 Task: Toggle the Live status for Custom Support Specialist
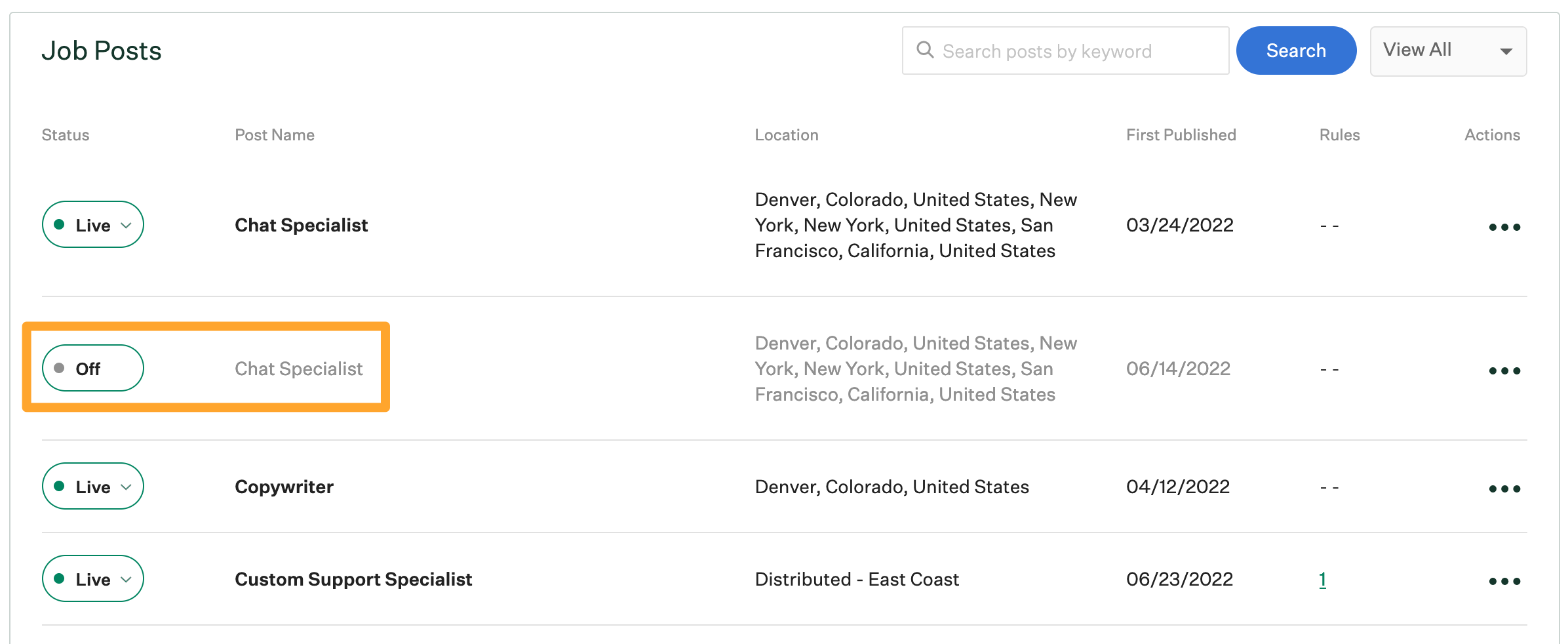tap(92, 578)
